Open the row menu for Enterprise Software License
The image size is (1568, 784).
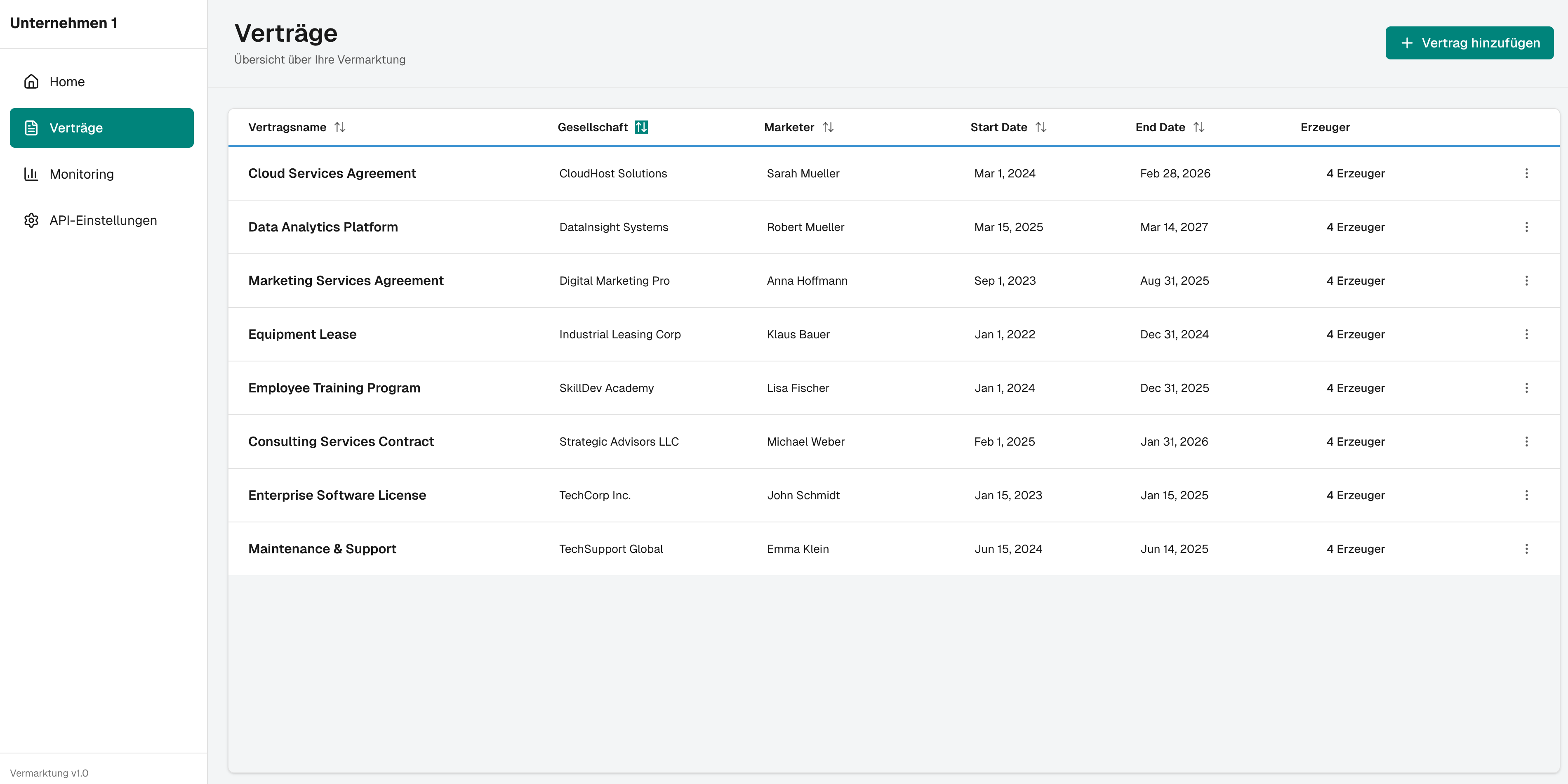[1527, 495]
